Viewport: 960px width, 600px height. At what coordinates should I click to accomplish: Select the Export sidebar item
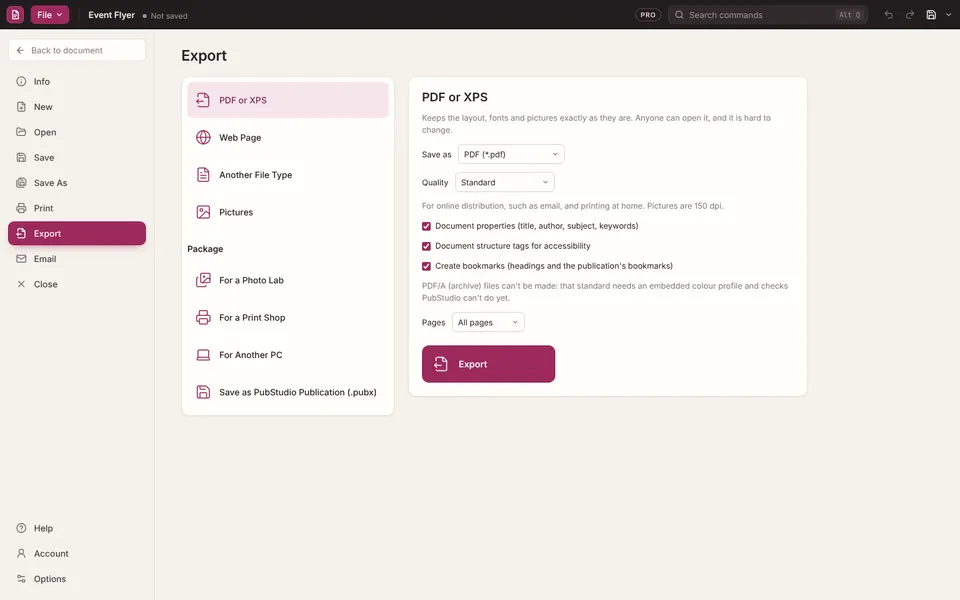(77, 233)
